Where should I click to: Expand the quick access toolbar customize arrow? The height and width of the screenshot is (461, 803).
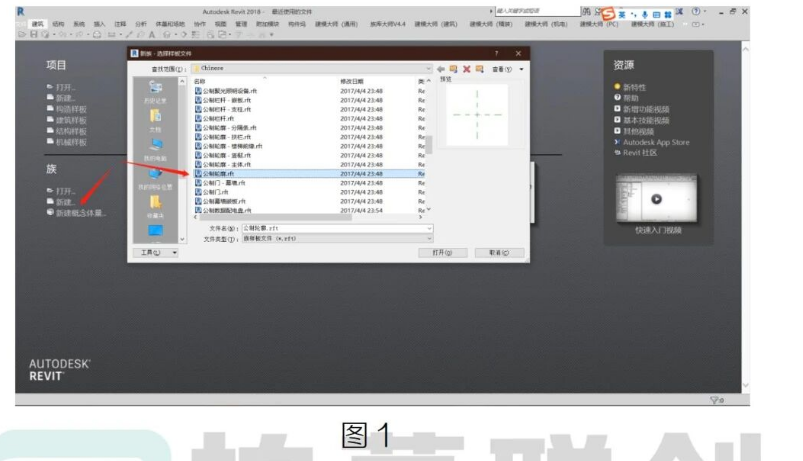click(x=272, y=35)
